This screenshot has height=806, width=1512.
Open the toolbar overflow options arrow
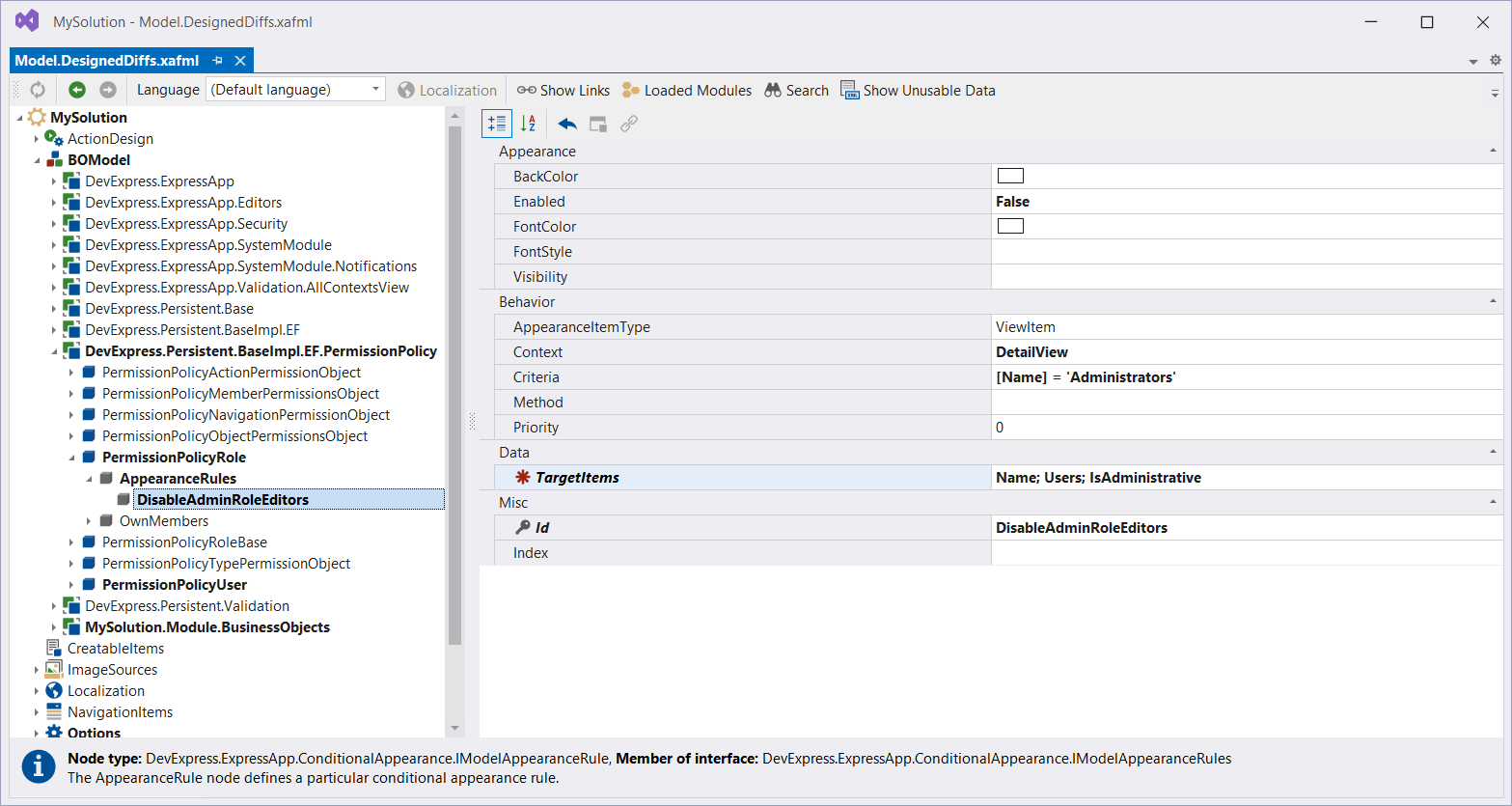tap(1495, 93)
